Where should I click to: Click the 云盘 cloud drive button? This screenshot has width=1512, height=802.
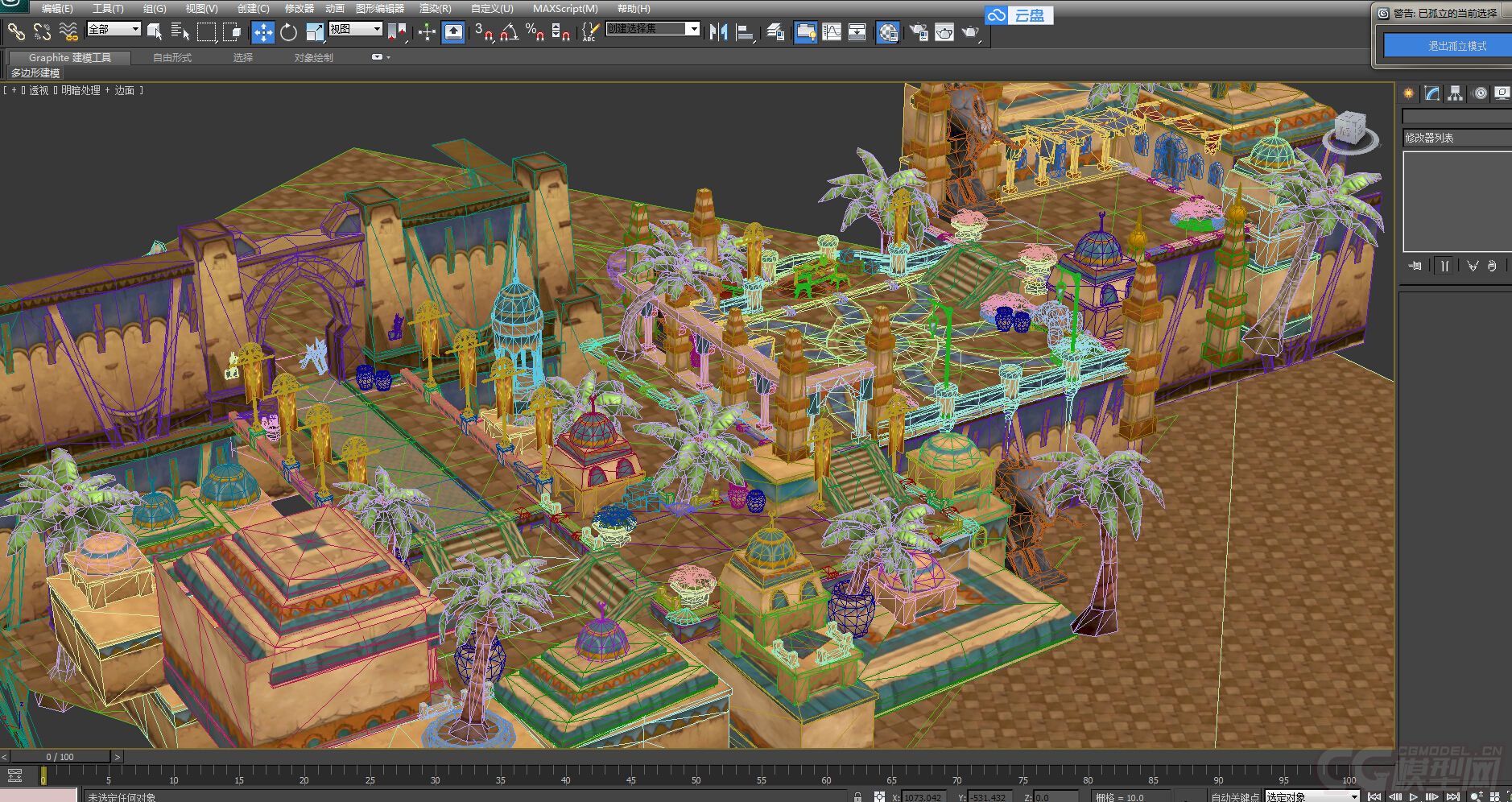[x=1018, y=15]
